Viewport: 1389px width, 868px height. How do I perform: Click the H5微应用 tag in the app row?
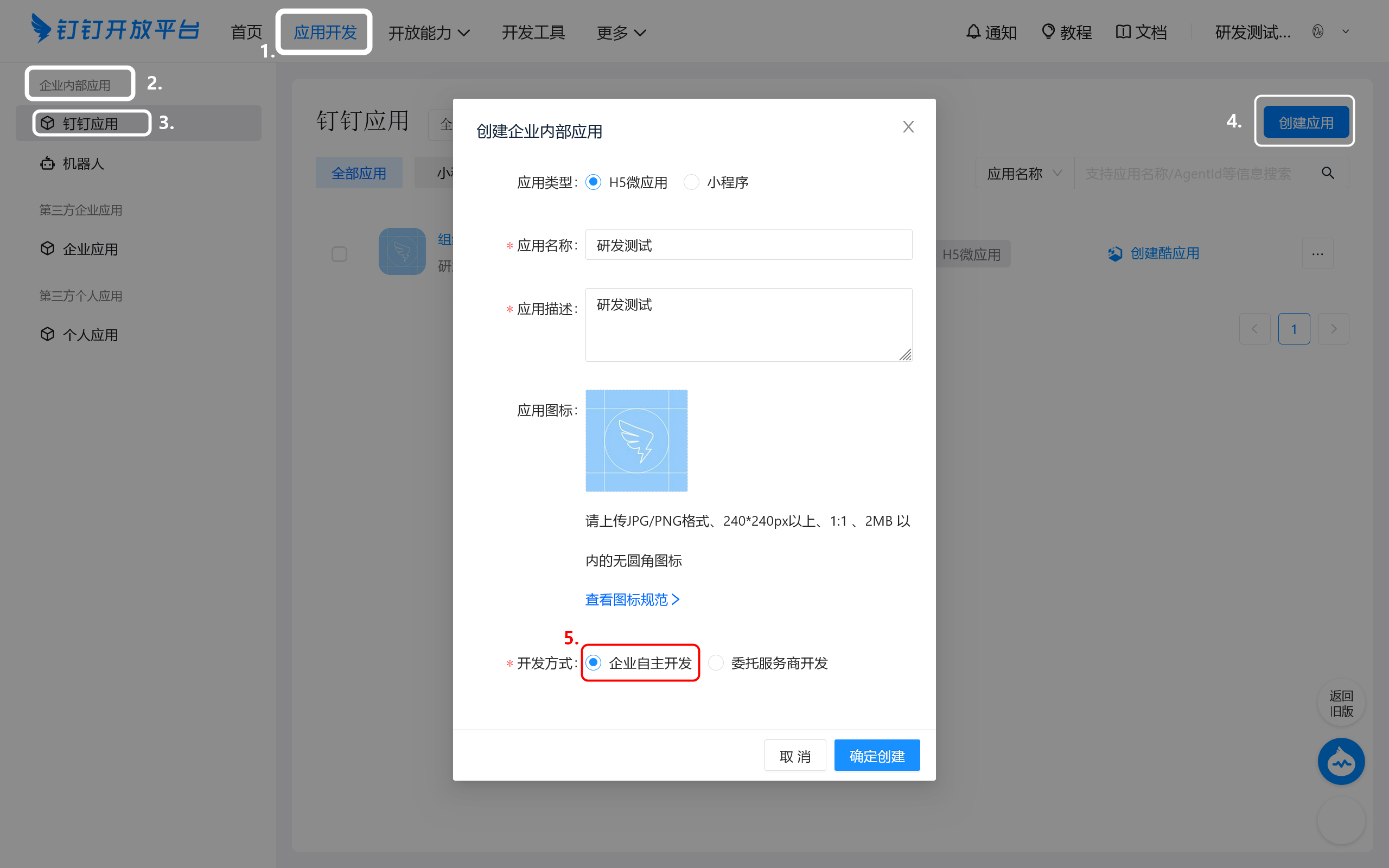[972, 254]
